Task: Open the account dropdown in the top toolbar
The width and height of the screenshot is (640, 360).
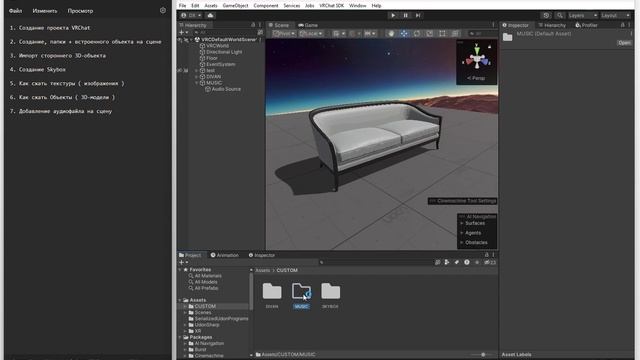Action: point(191,15)
